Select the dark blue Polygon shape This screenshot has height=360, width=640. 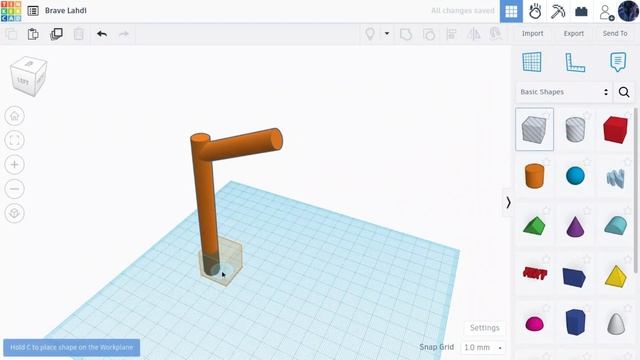click(x=575, y=322)
